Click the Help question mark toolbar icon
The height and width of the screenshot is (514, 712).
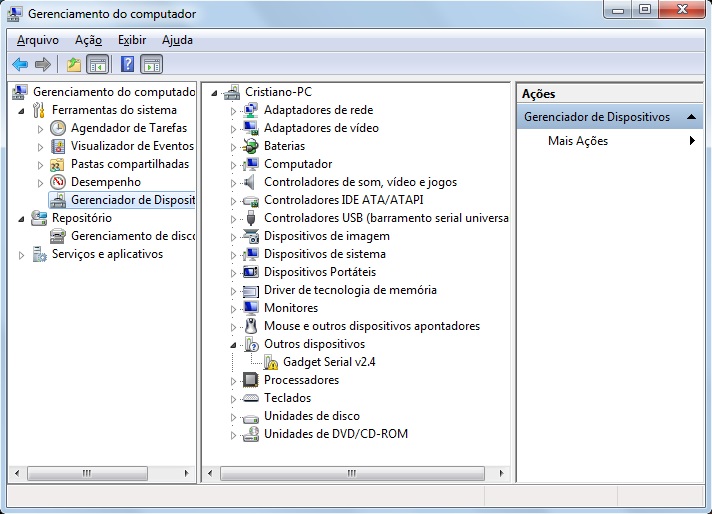pos(127,65)
